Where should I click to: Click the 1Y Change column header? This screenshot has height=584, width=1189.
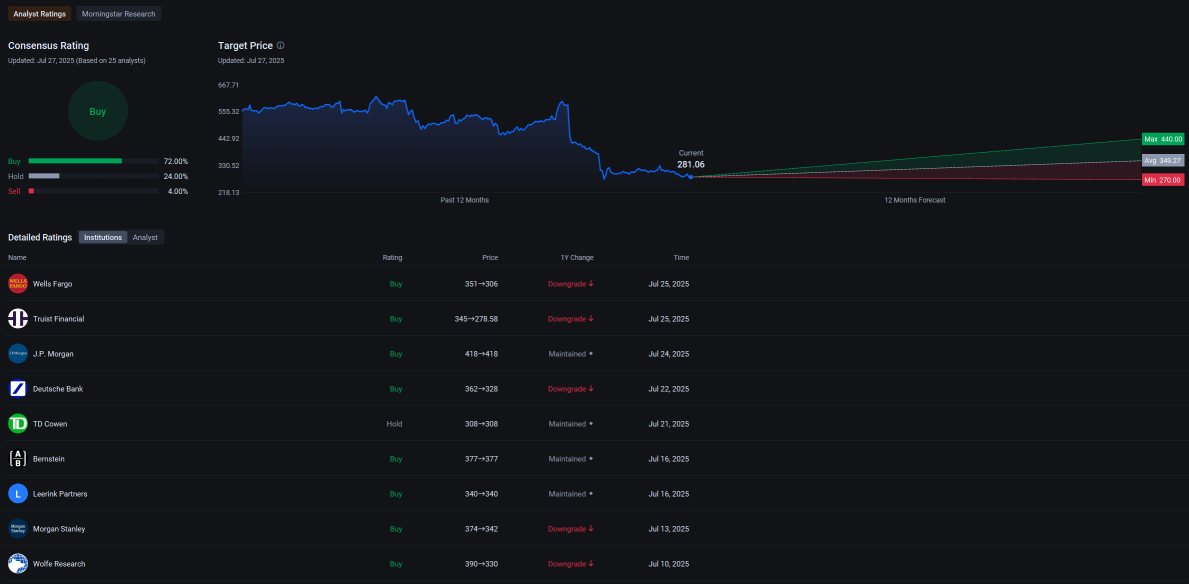point(577,258)
